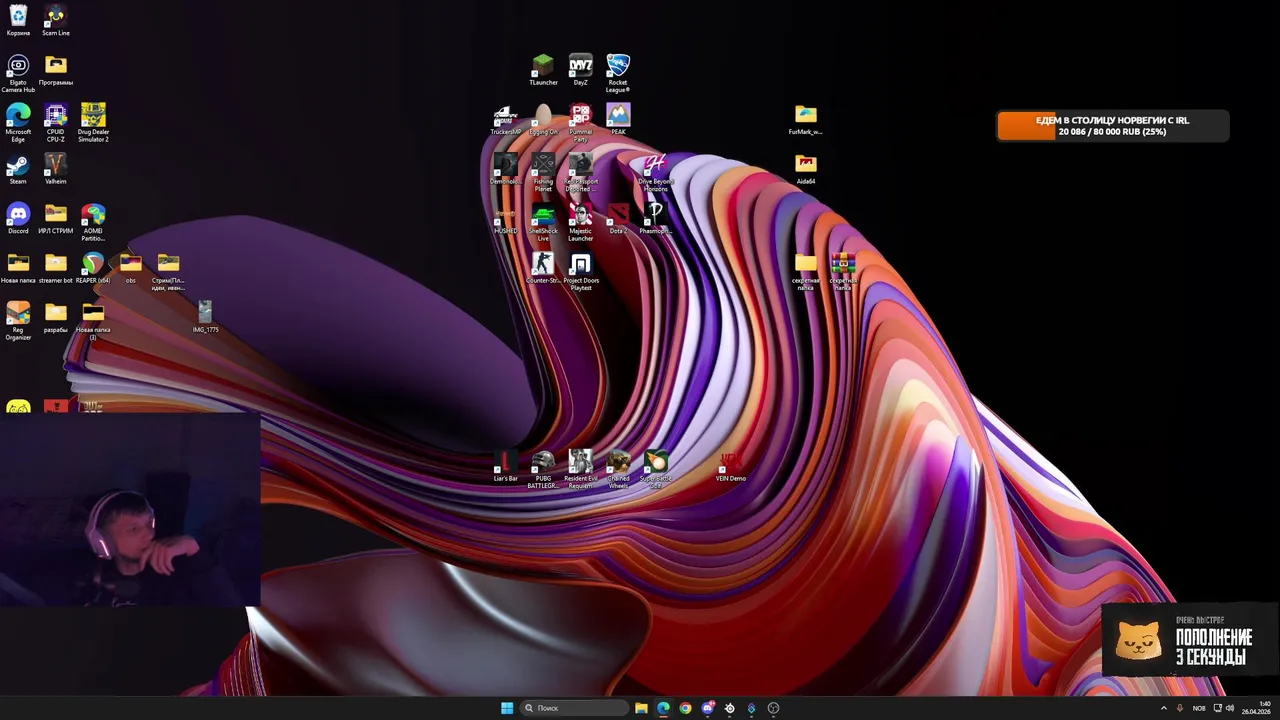Open the FurMark folder
Screen dimensions: 1280x720
click(x=806, y=120)
